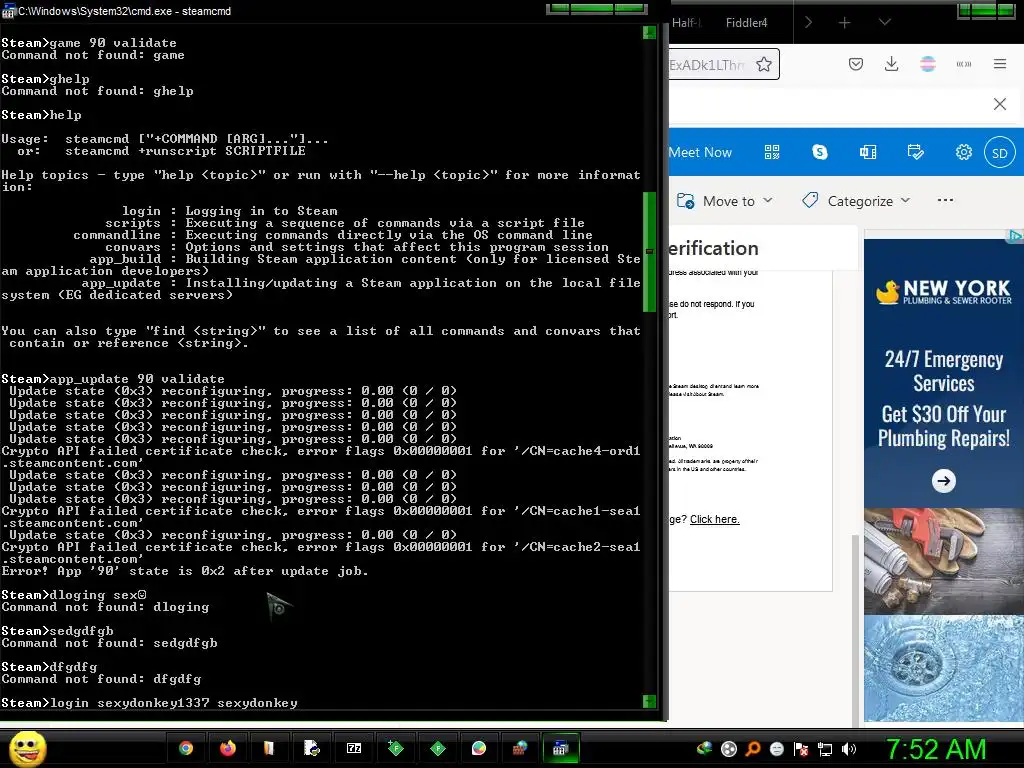
Task: Click the 'Steam>help' line in cmd
Action: coord(42,115)
